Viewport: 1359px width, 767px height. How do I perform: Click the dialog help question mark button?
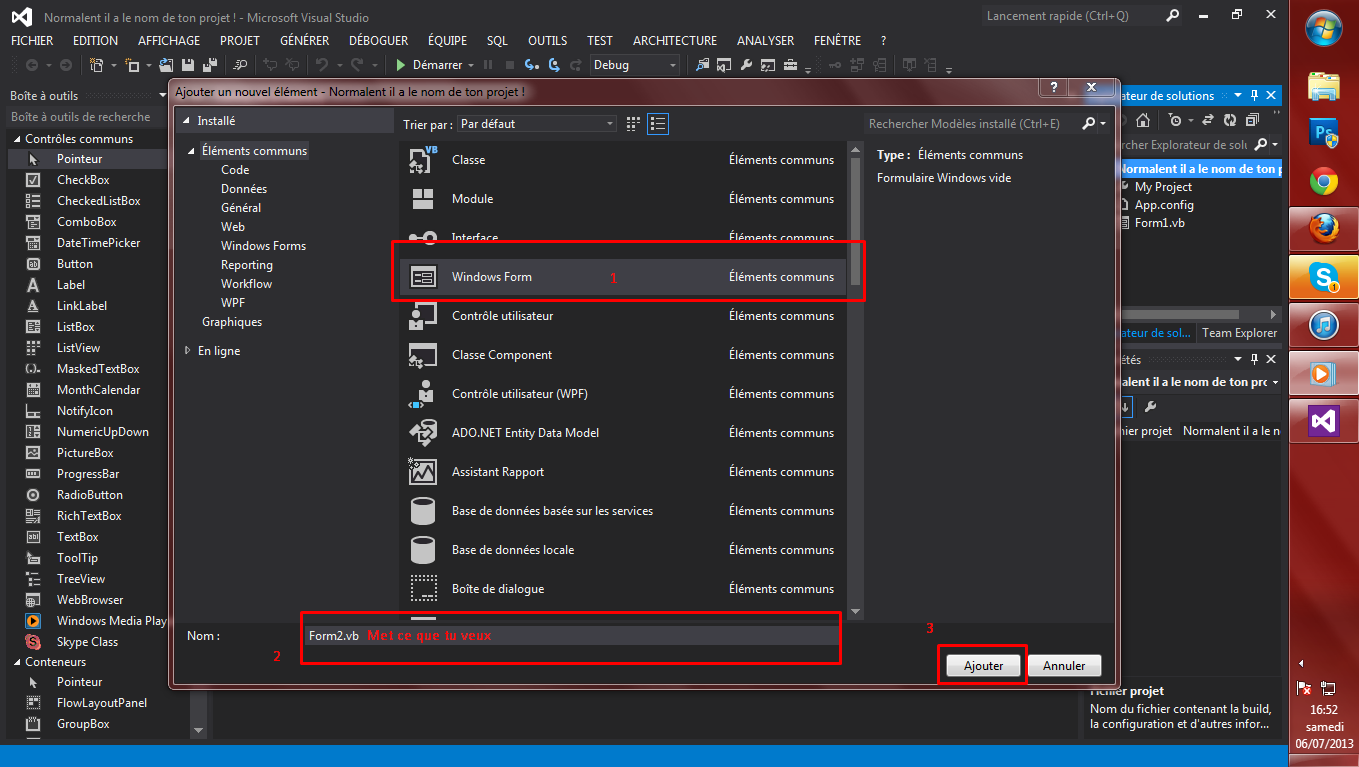click(1054, 89)
